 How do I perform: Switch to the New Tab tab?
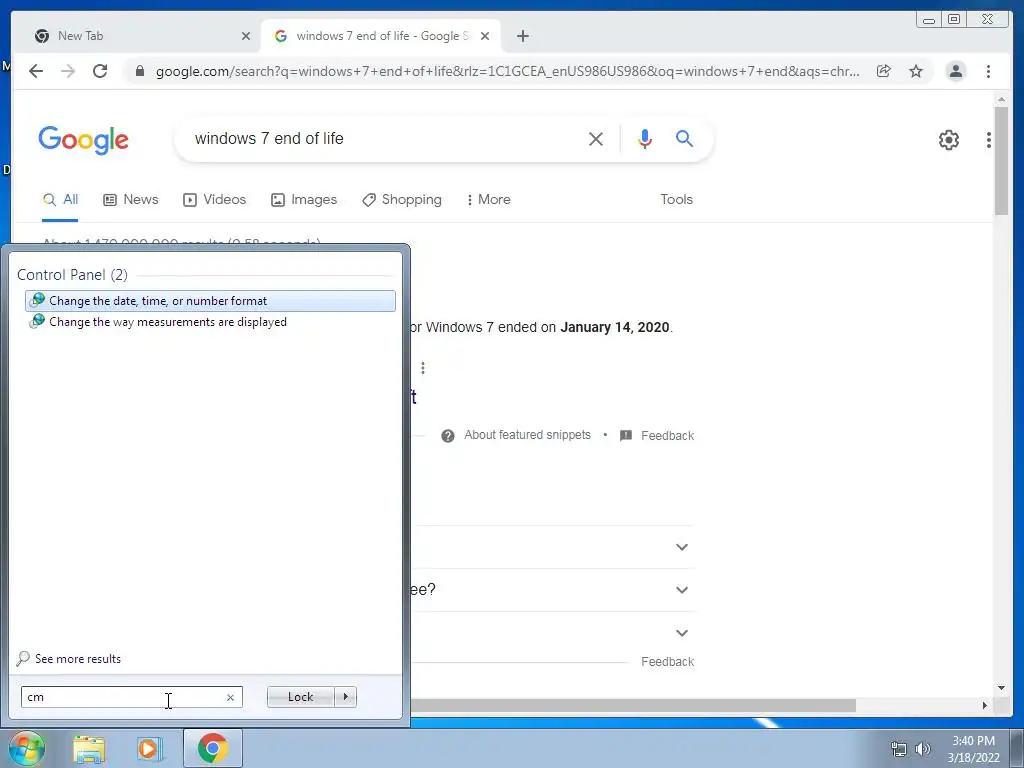click(x=136, y=36)
